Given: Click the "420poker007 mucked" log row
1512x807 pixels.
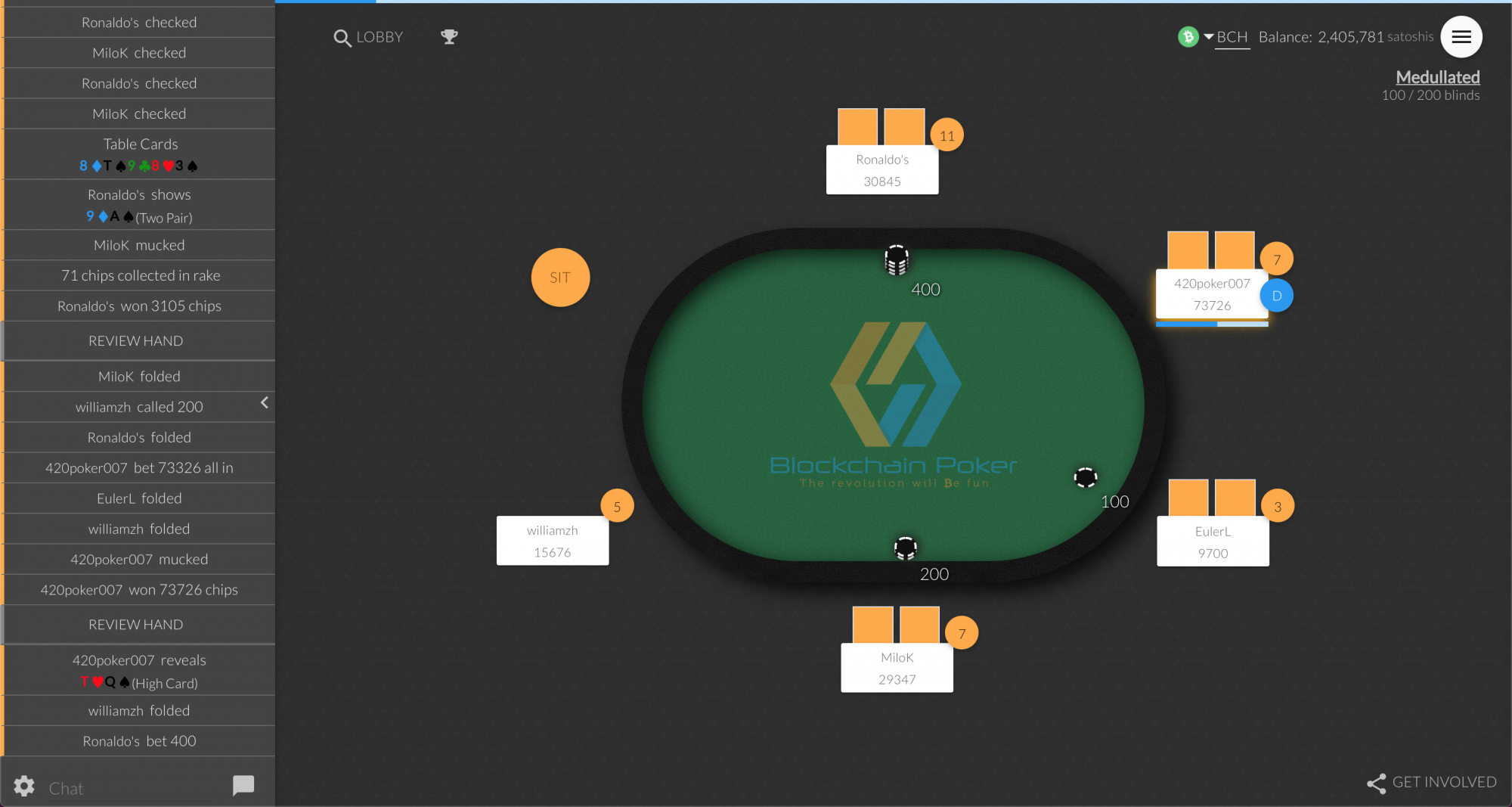Looking at the screenshot, I should click(139, 560).
